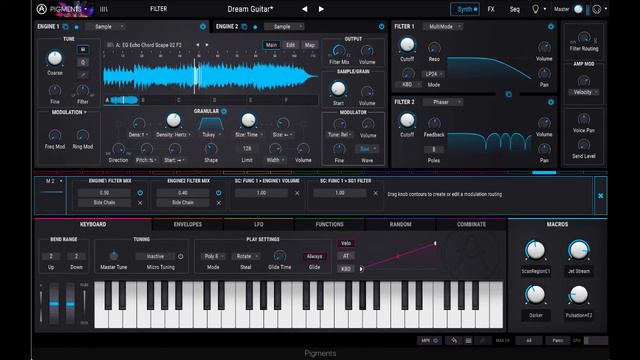Click the Tukey grain window shape icon
The image size is (640, 360).
(x=211, y=123)
